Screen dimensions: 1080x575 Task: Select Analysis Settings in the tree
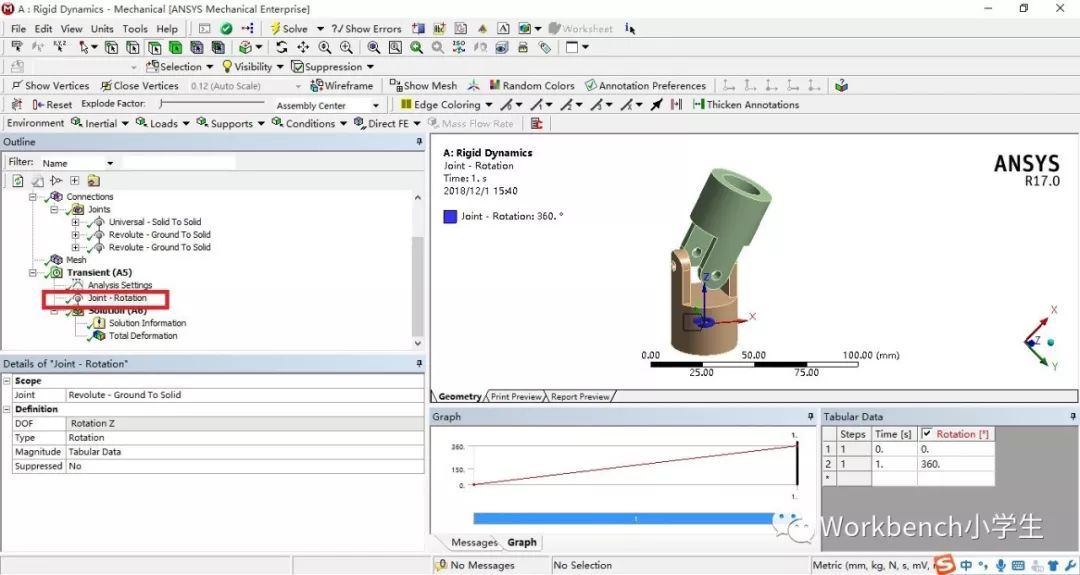pos(120,285)
